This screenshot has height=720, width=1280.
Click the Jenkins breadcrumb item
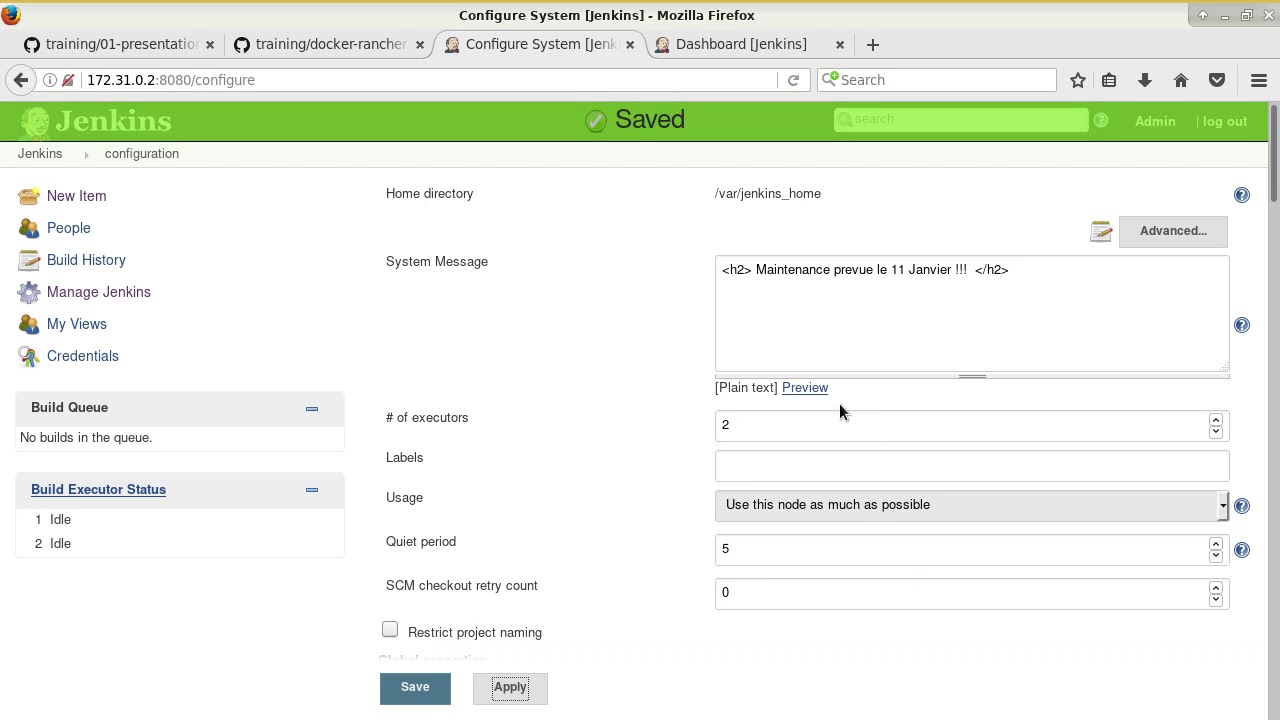pos(40,154)
